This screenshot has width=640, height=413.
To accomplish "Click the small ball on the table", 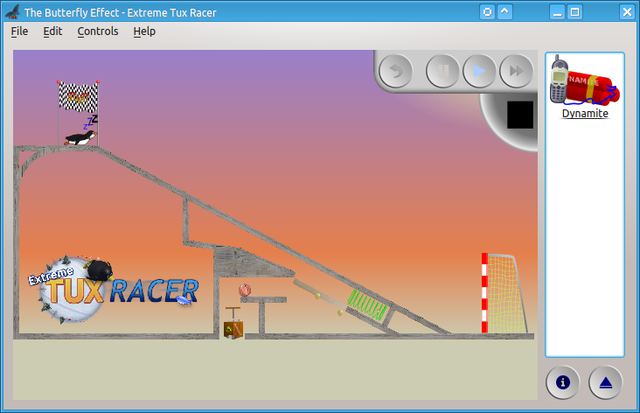I will [245, 290].
